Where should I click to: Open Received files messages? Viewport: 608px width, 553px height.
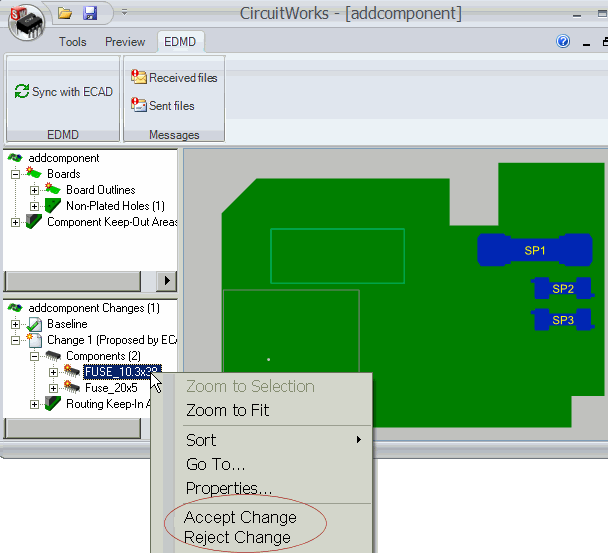point(174,77)
